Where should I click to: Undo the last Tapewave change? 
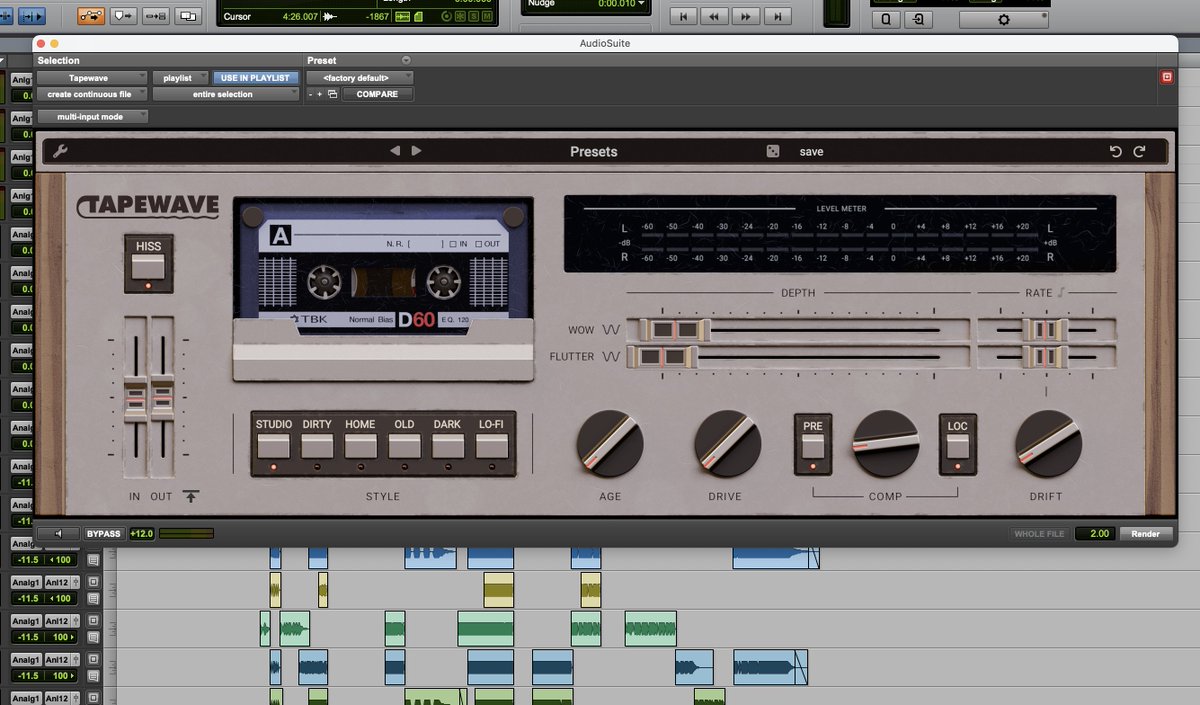click(x=1116, y=152)
